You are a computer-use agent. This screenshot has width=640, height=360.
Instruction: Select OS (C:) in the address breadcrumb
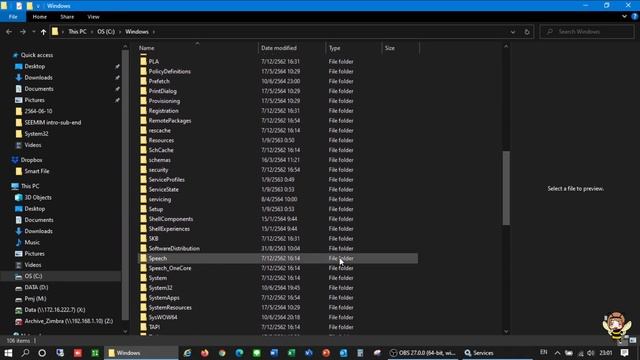tap(106, 32)
